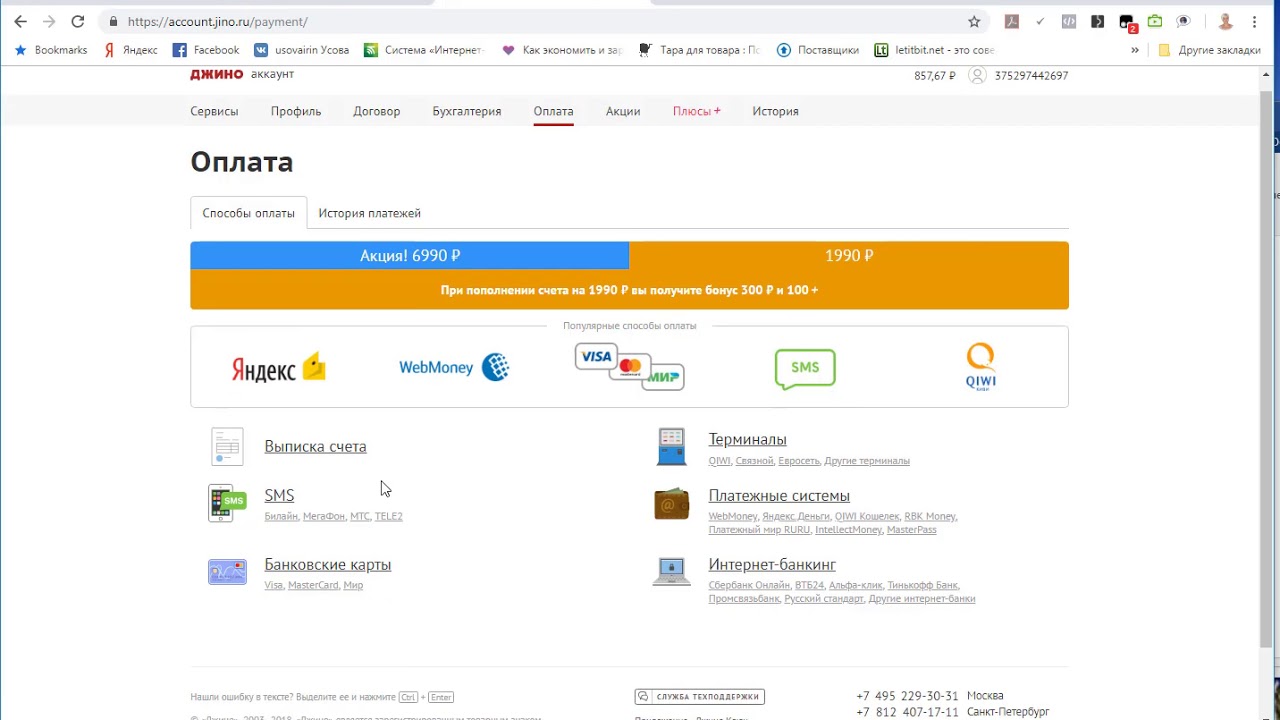Screen dimensions: 1280x720
Task: Open the Евросеть terminal link
Action: point(799,461)
